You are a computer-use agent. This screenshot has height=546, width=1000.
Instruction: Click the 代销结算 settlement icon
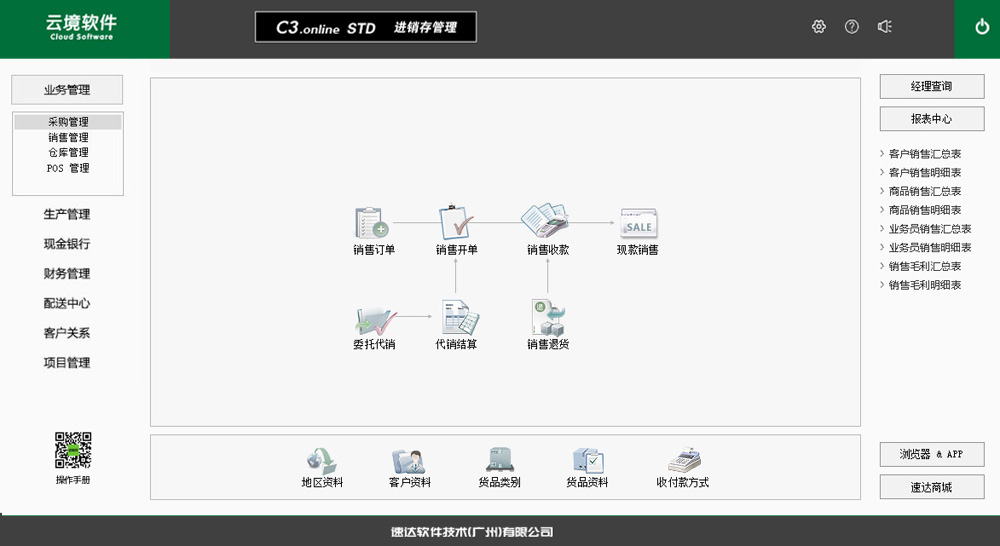click(457, 319)
